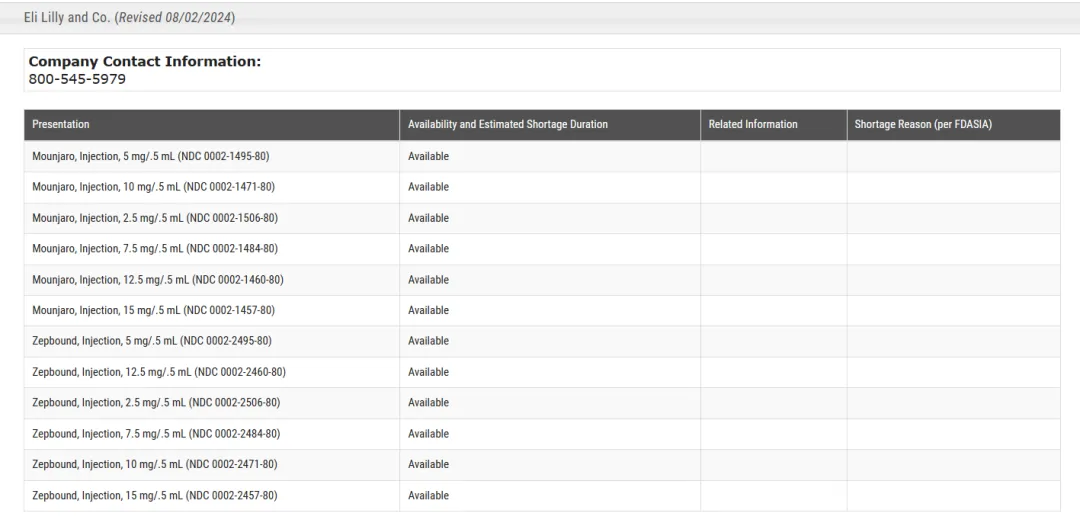This screenshot has width=1080, height=526.
Task: Select the Mounjaro 2.5 mg/.5 mL presentation
Action: (155, 218)
